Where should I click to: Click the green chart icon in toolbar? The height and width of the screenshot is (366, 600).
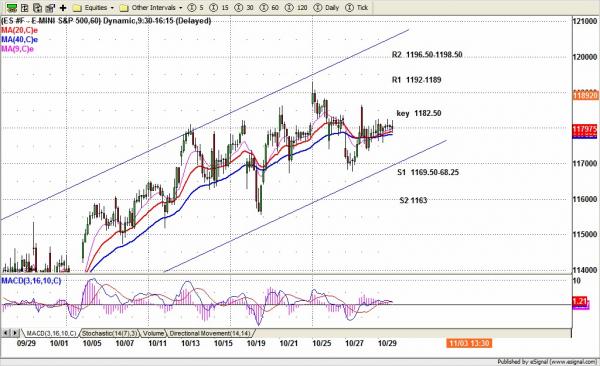click(x=12, y=7)
